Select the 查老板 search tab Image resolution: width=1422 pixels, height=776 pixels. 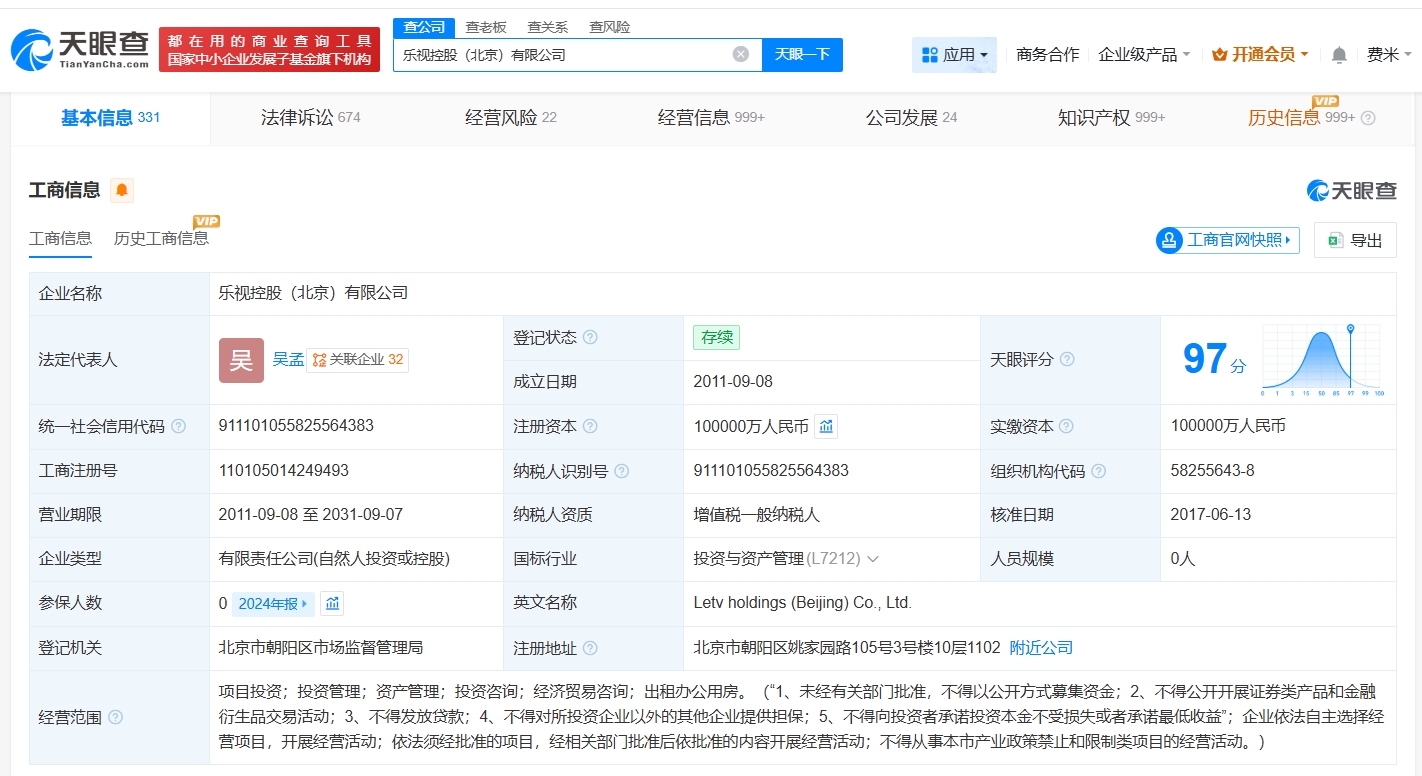point(486,27)
